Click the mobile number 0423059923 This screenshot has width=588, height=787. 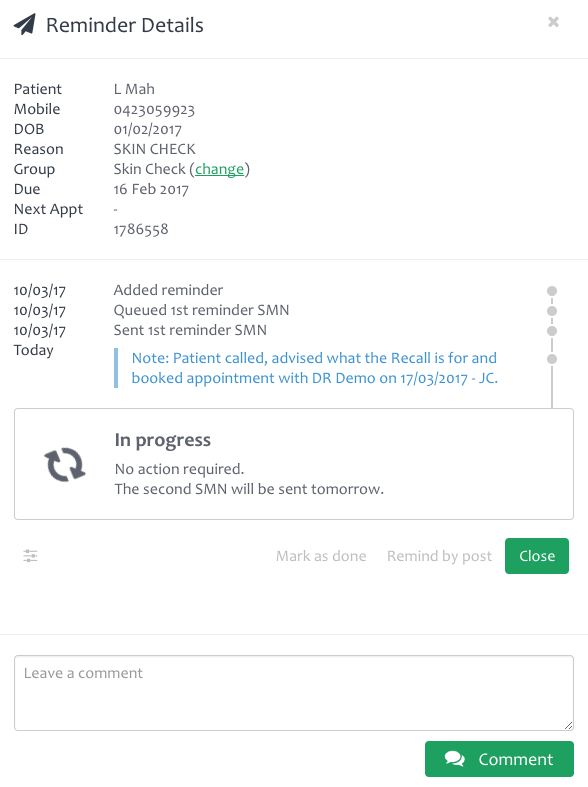coord(154,109)
